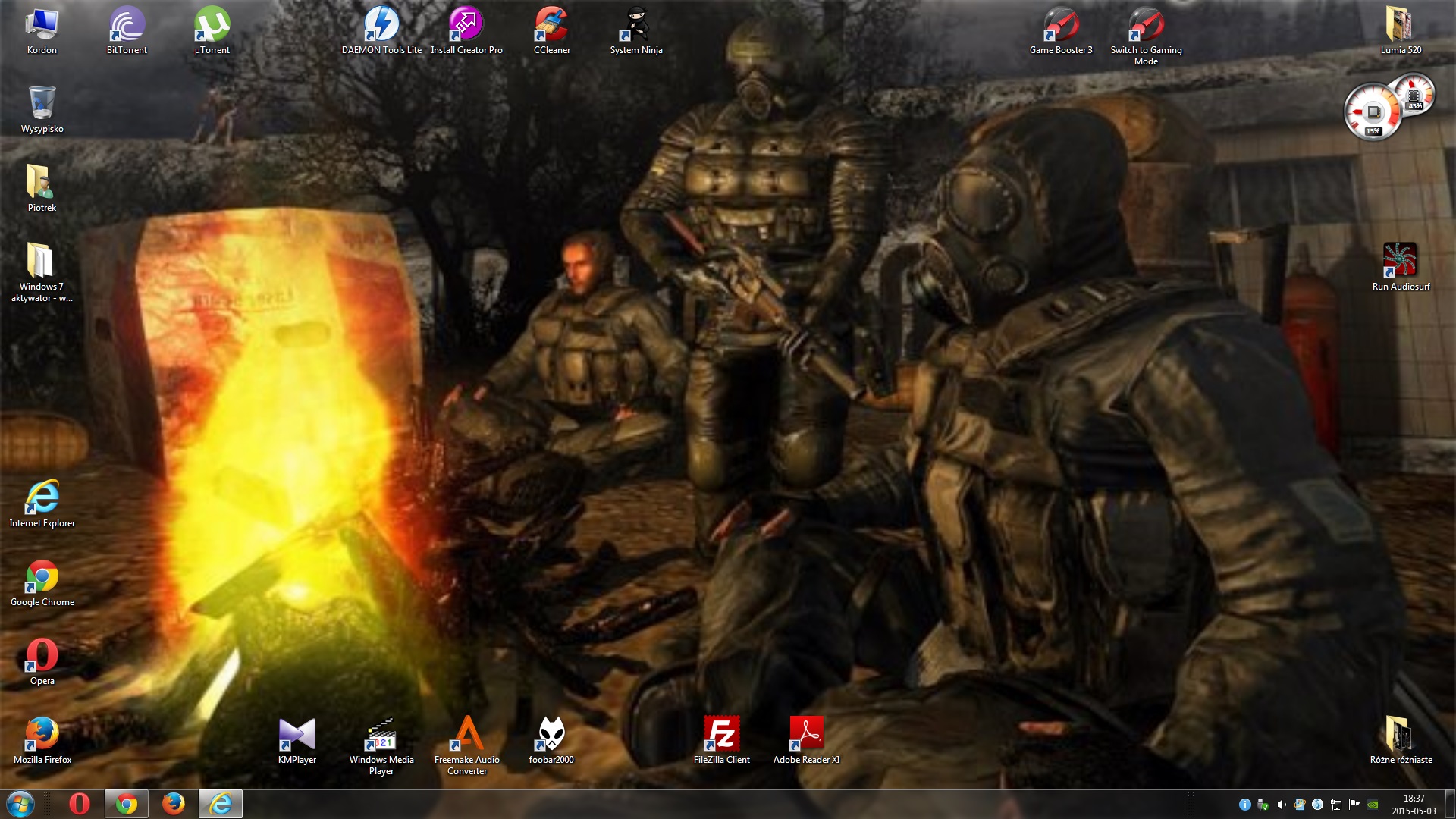Launch the Install Creator Pro shortcut

tap(466, 30)
